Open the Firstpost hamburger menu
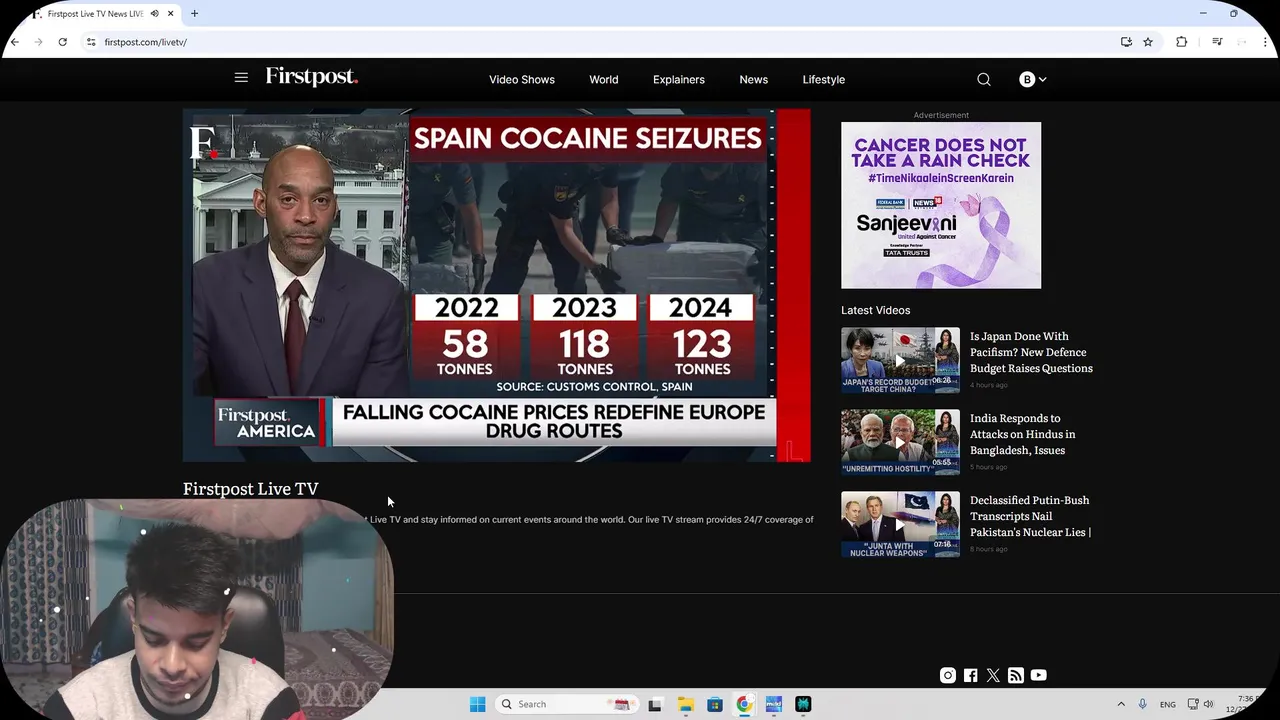1280x720 pixels. 241,78
